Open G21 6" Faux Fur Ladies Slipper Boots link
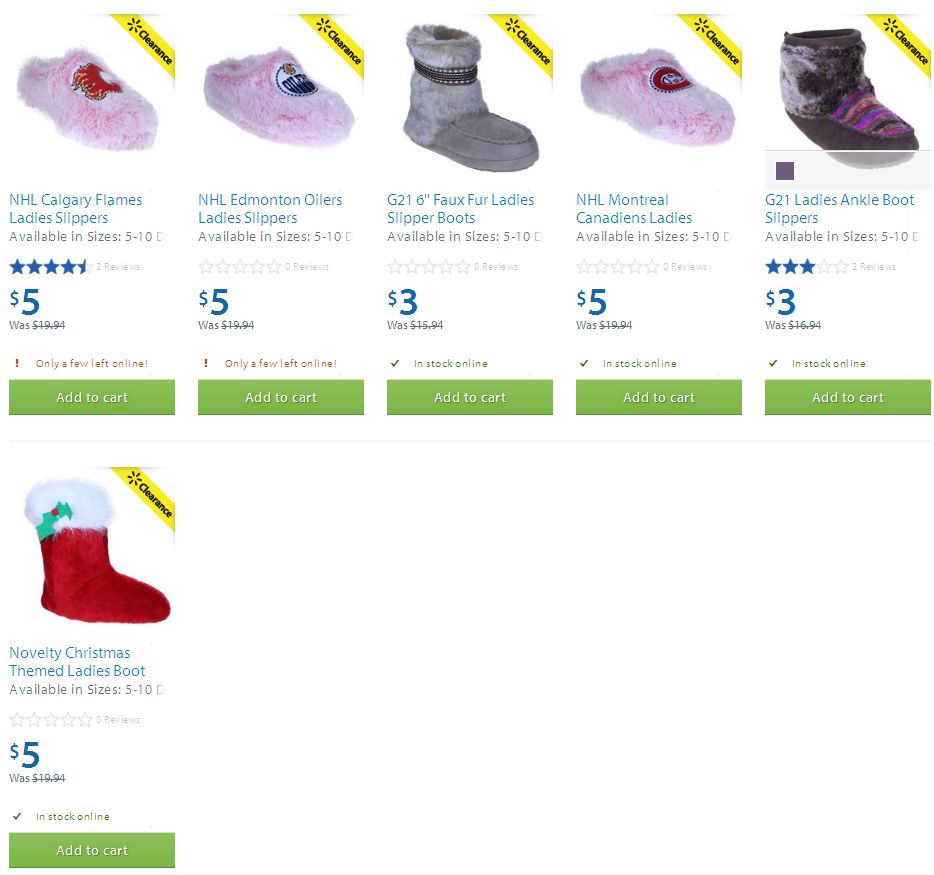Screen dimensions: 934x875 point(460,208)
